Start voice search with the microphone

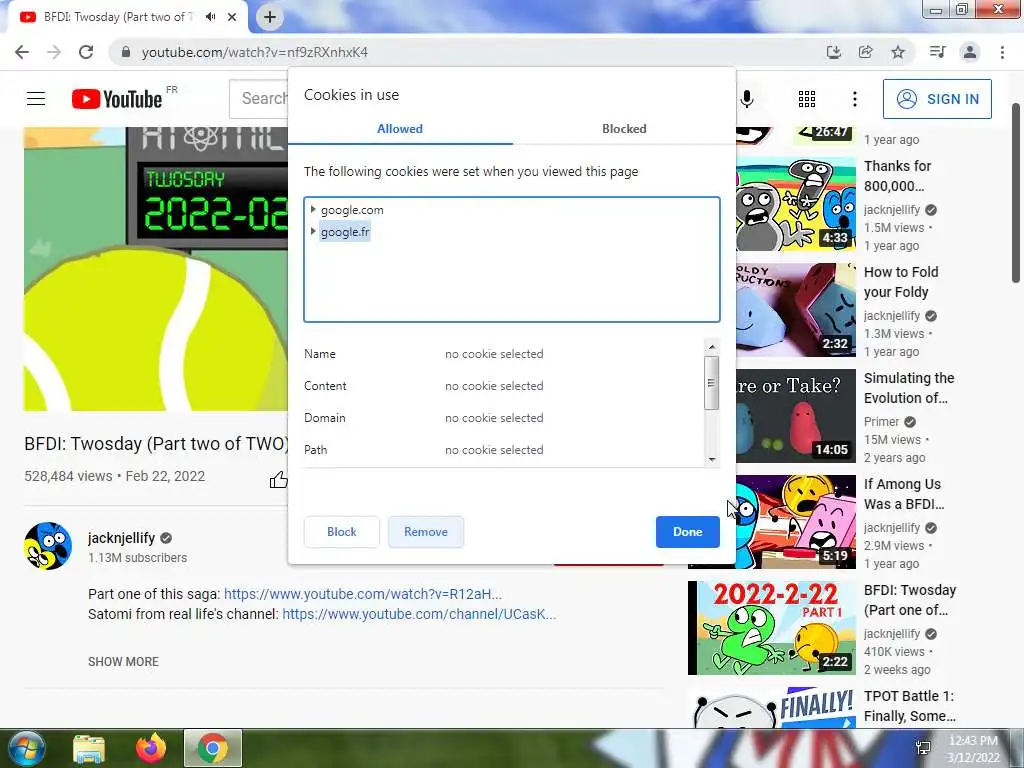[746, 99]
